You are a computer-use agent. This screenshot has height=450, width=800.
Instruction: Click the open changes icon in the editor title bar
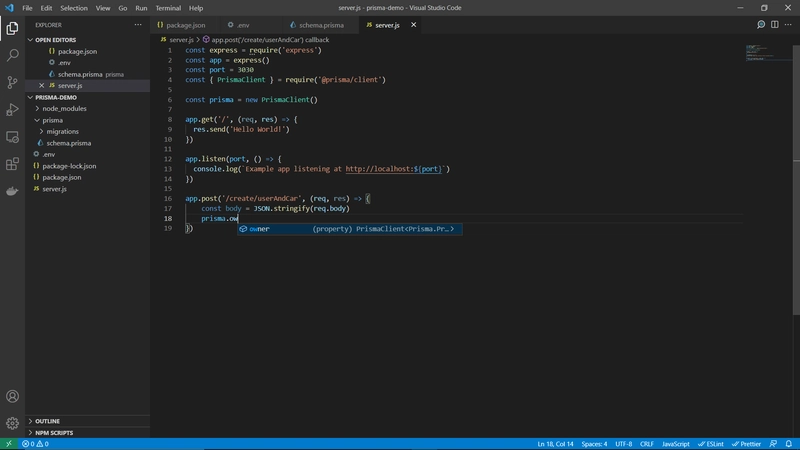(761, 24)
